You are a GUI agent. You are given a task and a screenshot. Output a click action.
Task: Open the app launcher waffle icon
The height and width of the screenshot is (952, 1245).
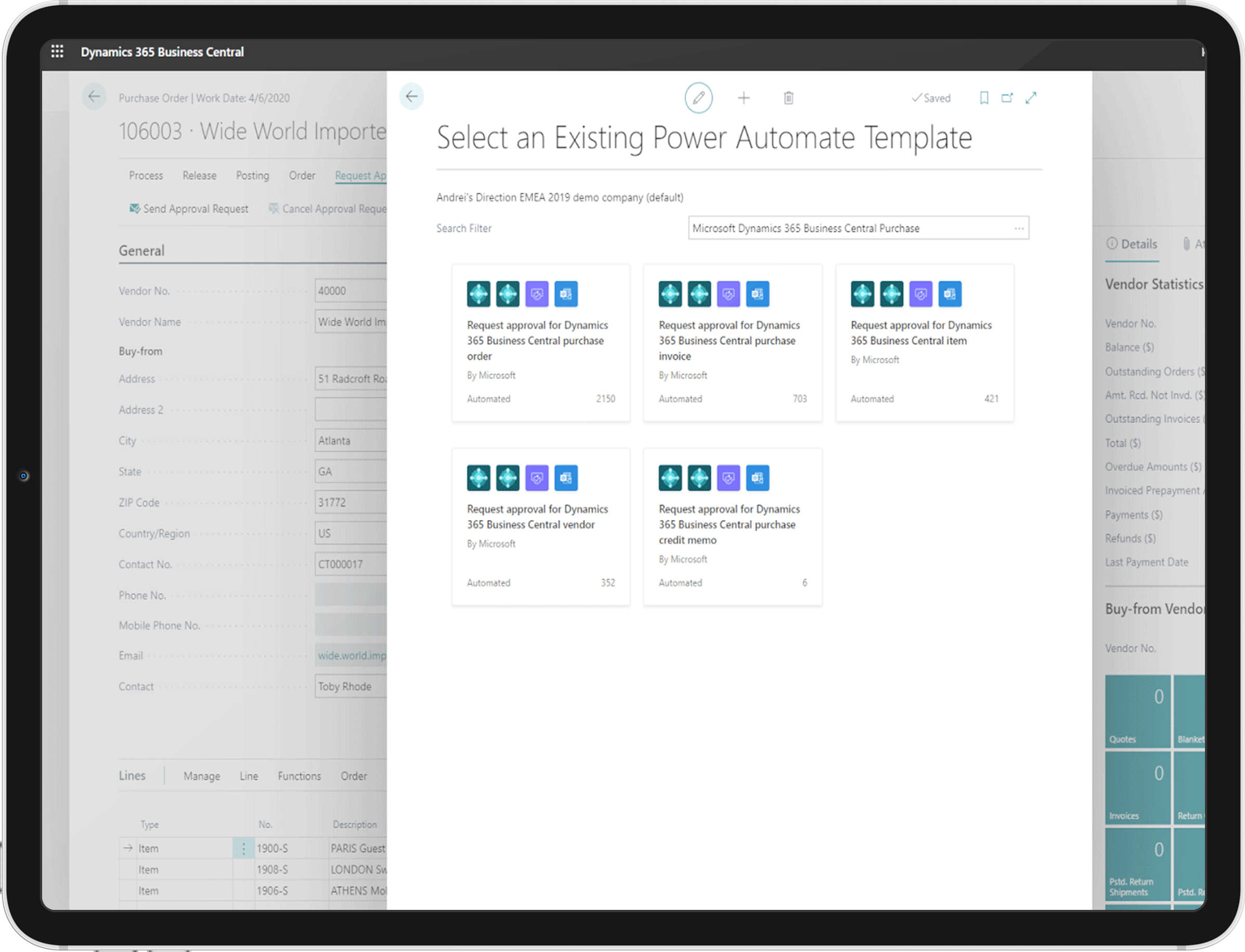57,51
